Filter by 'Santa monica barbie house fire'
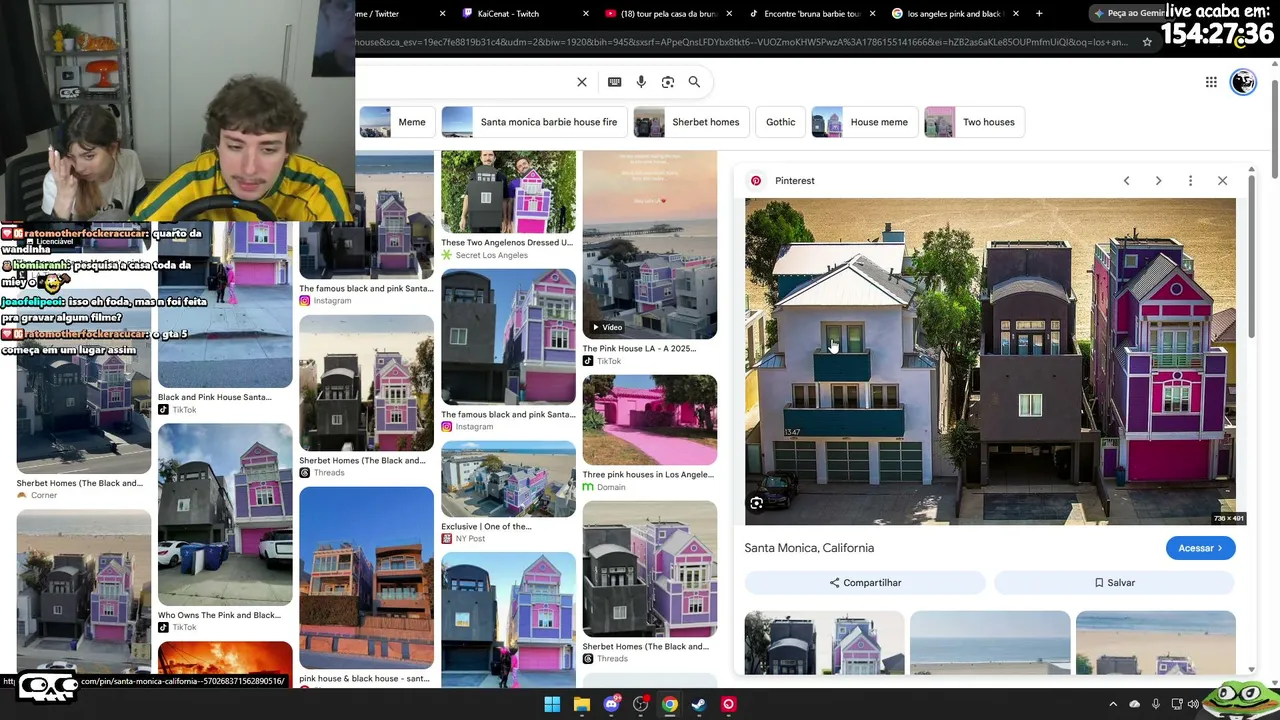1280x720 pixels. (x=534, y=122)
